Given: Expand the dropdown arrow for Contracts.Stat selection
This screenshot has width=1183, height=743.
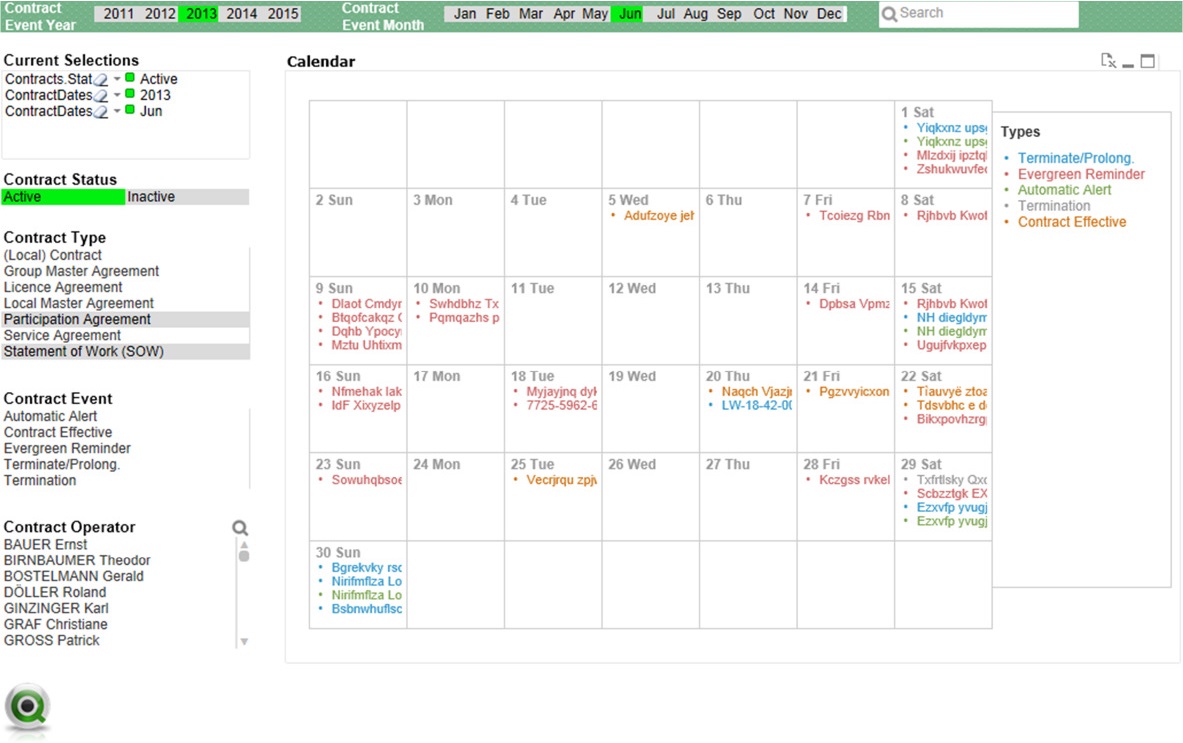Looking at the screenshot, I should (117, 79).
